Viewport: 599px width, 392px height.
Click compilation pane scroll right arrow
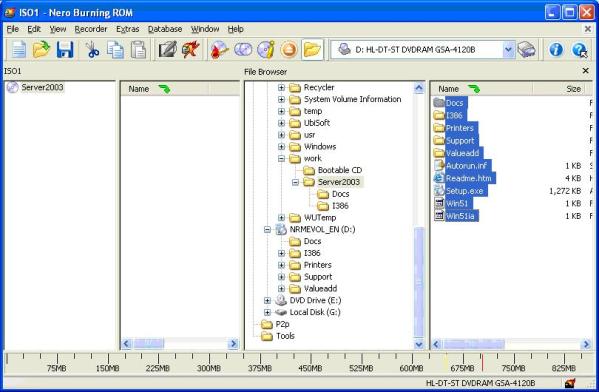pyautogui.click(x=233, y=344)
